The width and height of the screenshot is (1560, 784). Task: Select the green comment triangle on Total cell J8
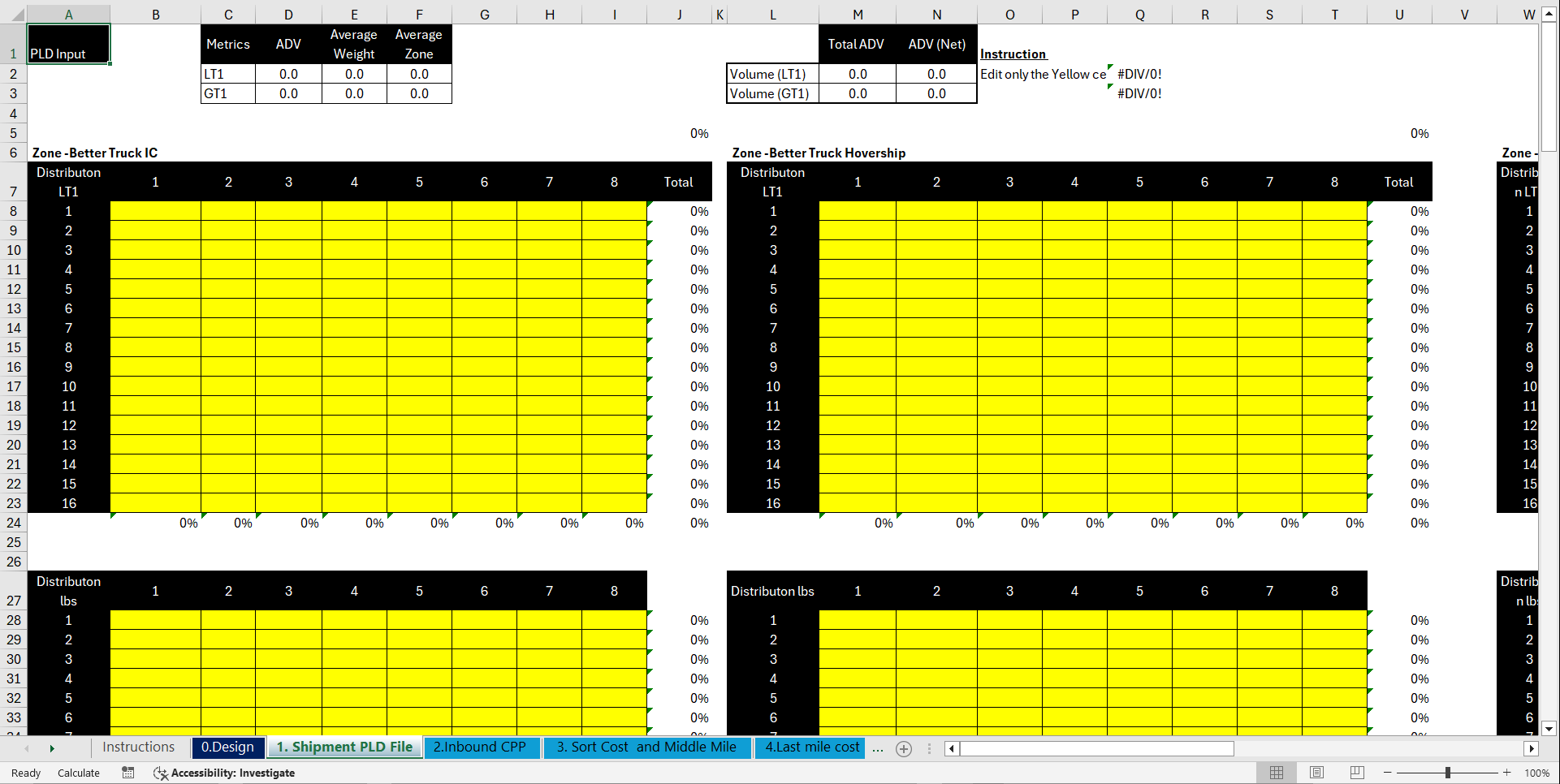point(649,202)
